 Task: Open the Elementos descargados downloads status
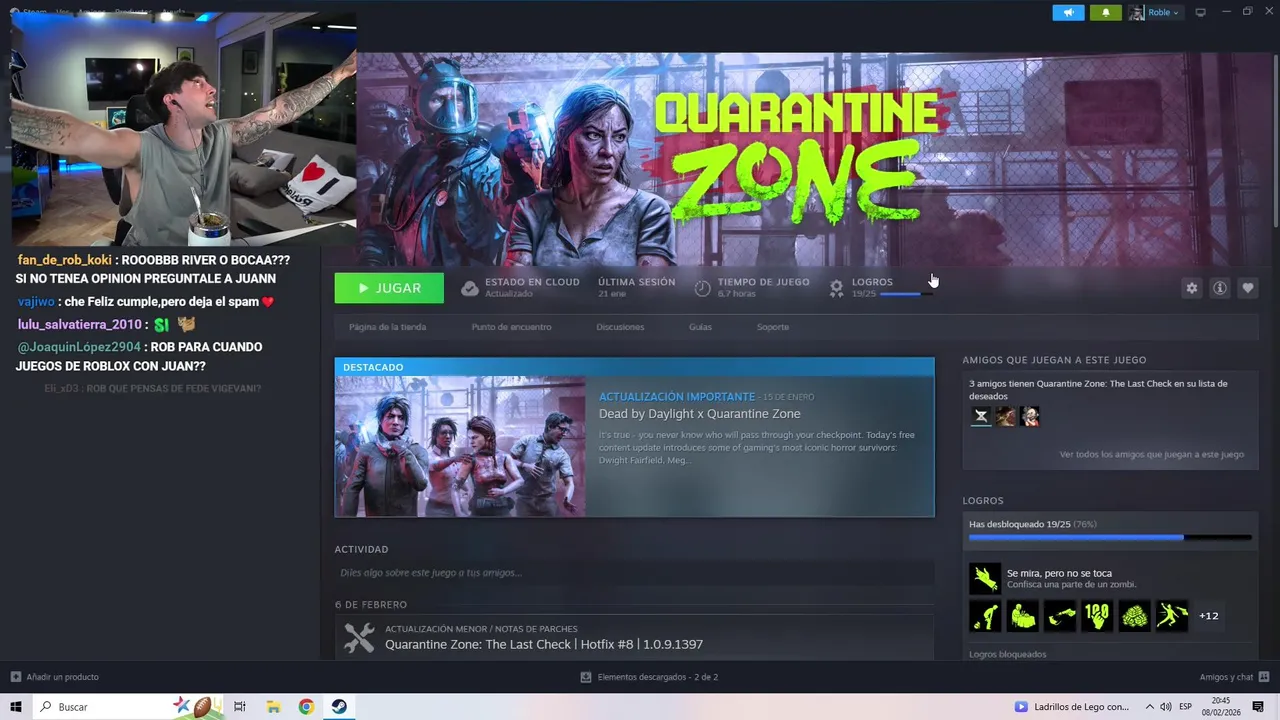(649, 677)
